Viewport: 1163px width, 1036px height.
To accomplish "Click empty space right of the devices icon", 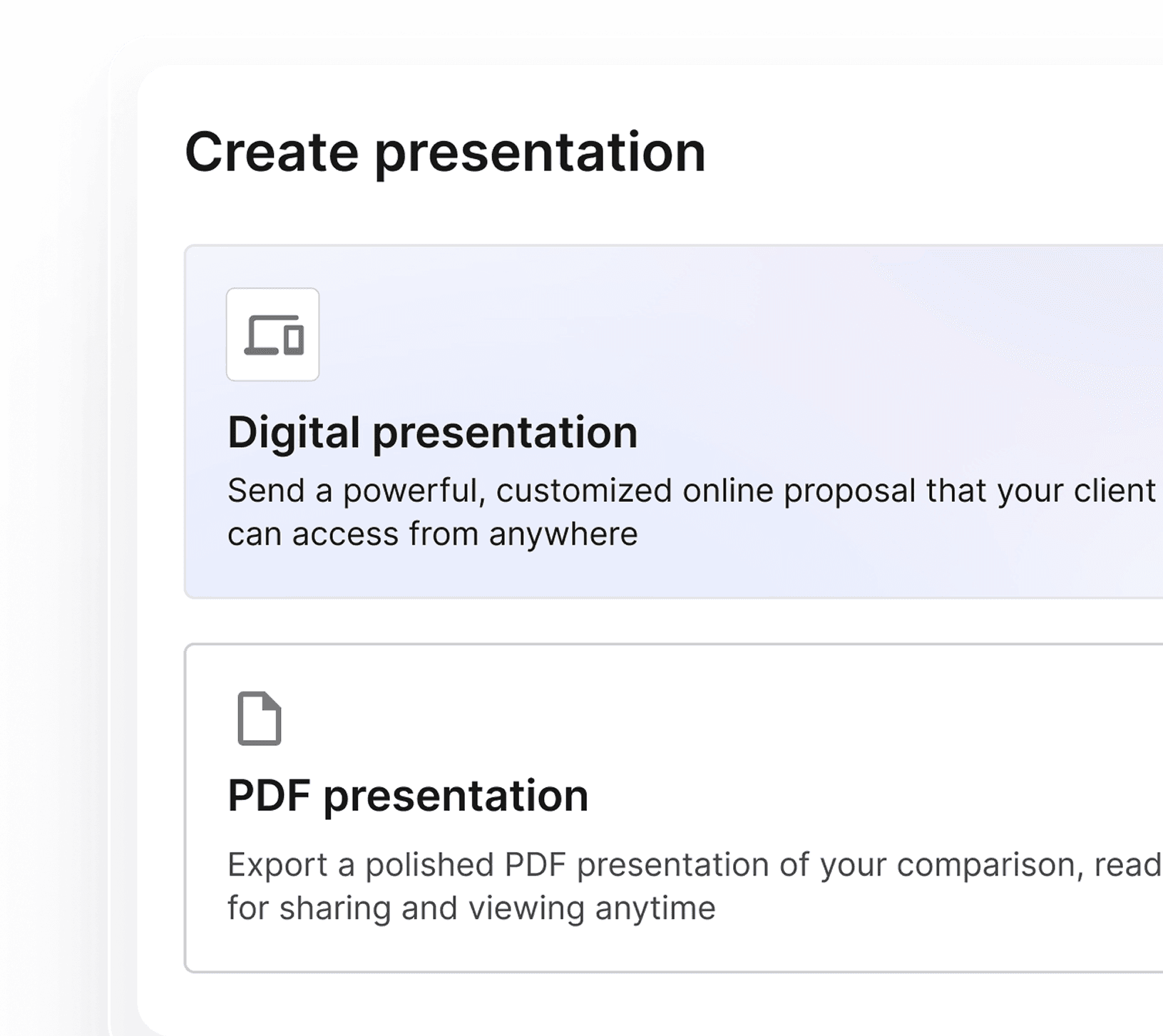I will pos(642,335).
